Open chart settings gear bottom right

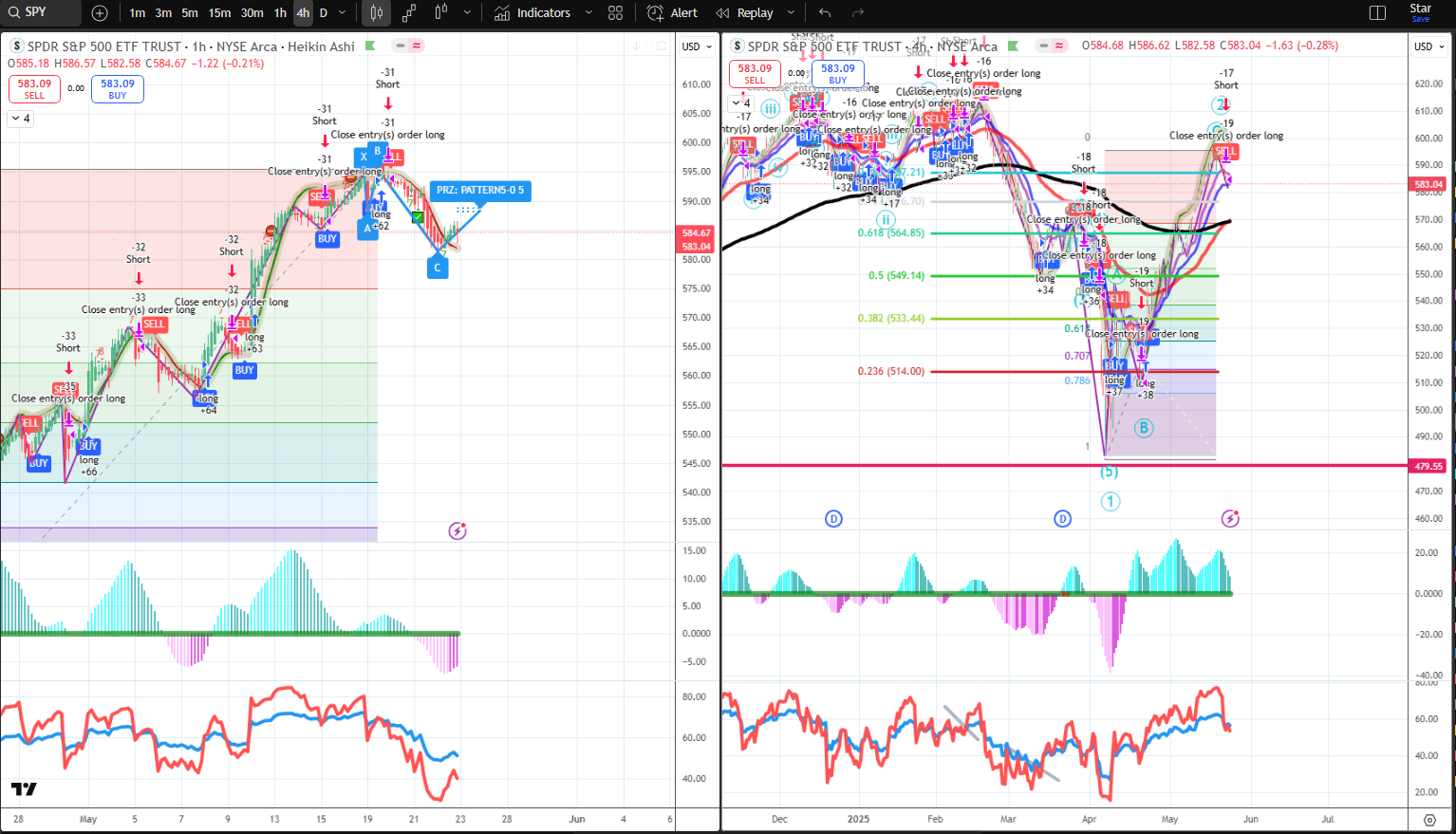(1429, 820)
